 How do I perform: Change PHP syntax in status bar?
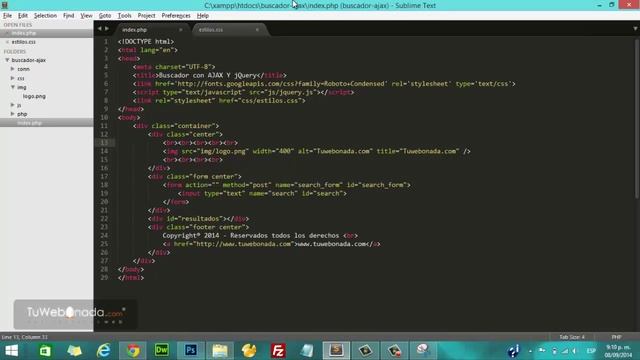pos(616,337)
